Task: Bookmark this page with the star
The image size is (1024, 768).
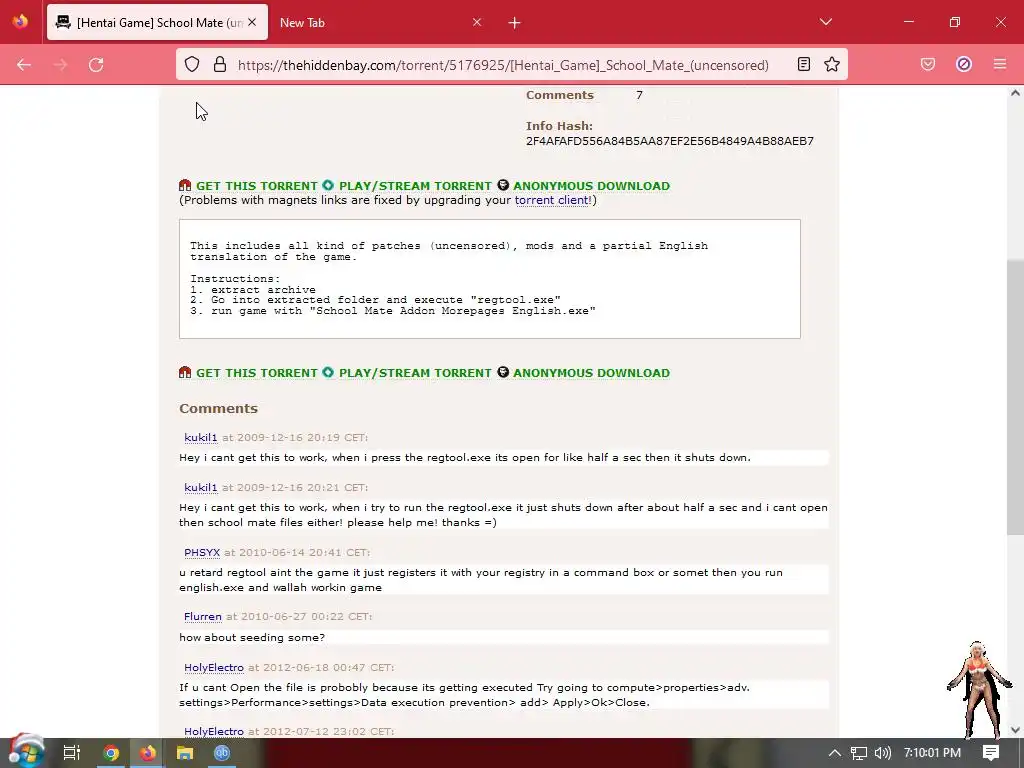Action: [831, 65]
